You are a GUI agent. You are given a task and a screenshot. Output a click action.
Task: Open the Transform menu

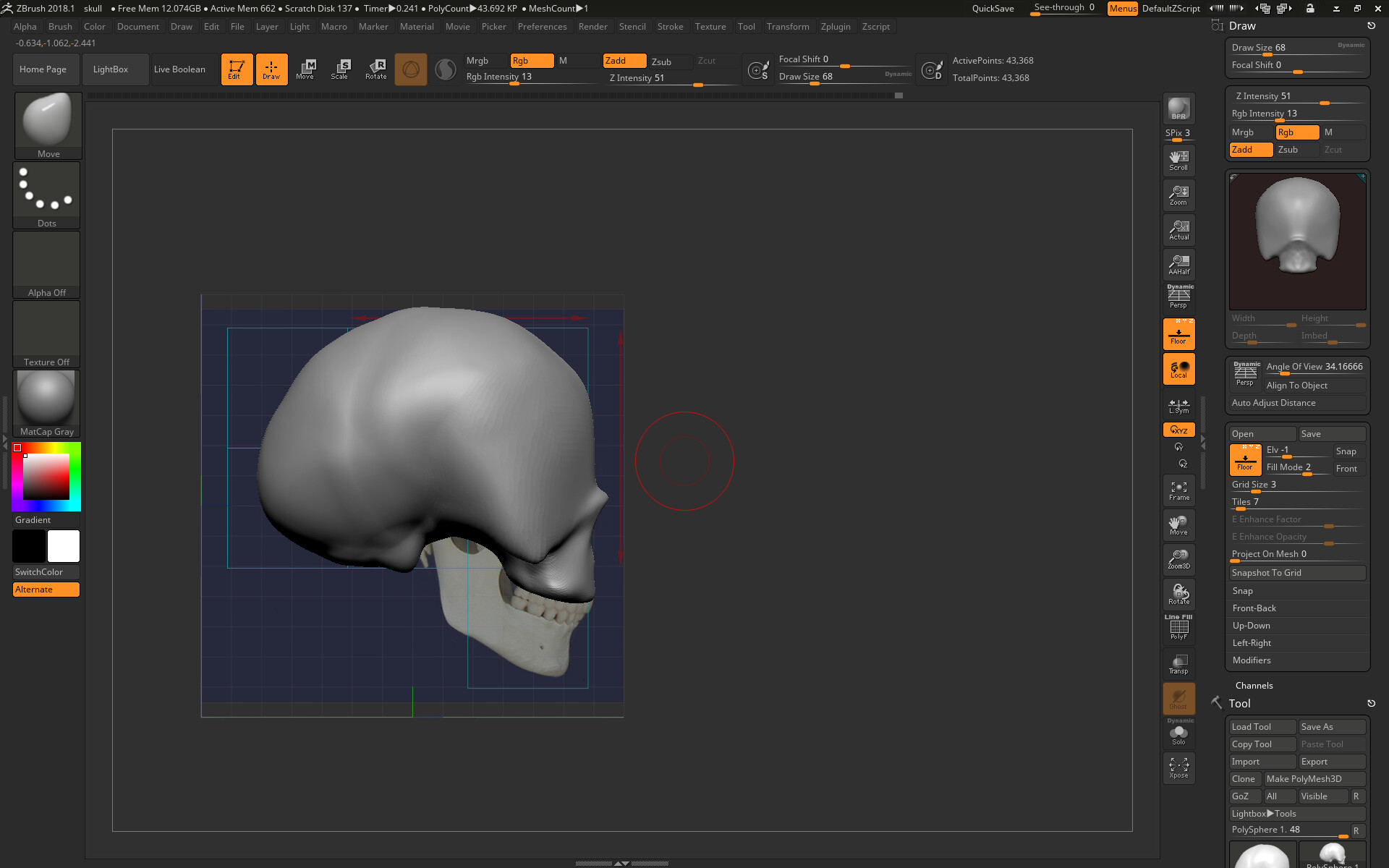point(788,27)
